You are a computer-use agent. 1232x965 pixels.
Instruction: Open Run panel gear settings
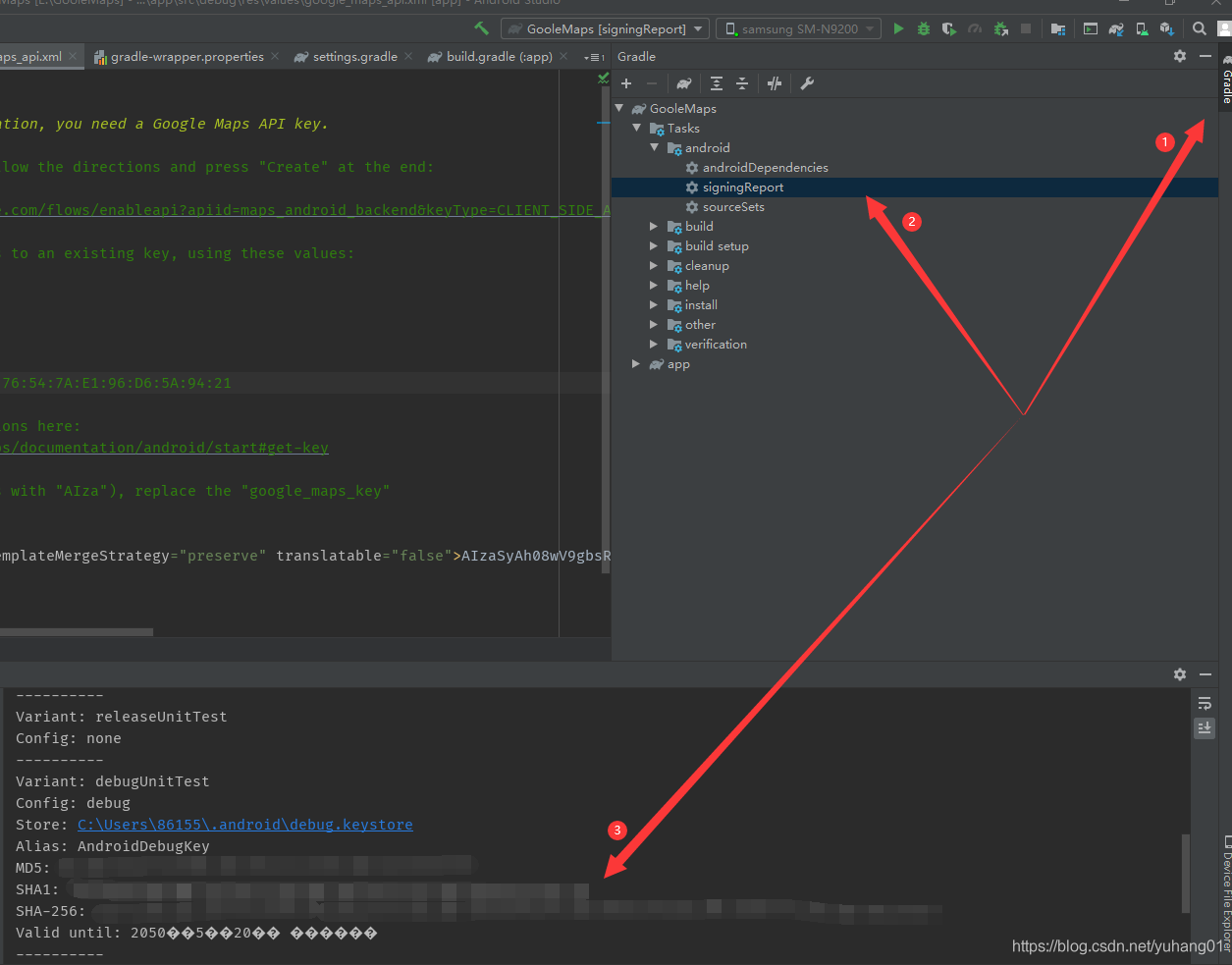click(x=1180, y=674)
